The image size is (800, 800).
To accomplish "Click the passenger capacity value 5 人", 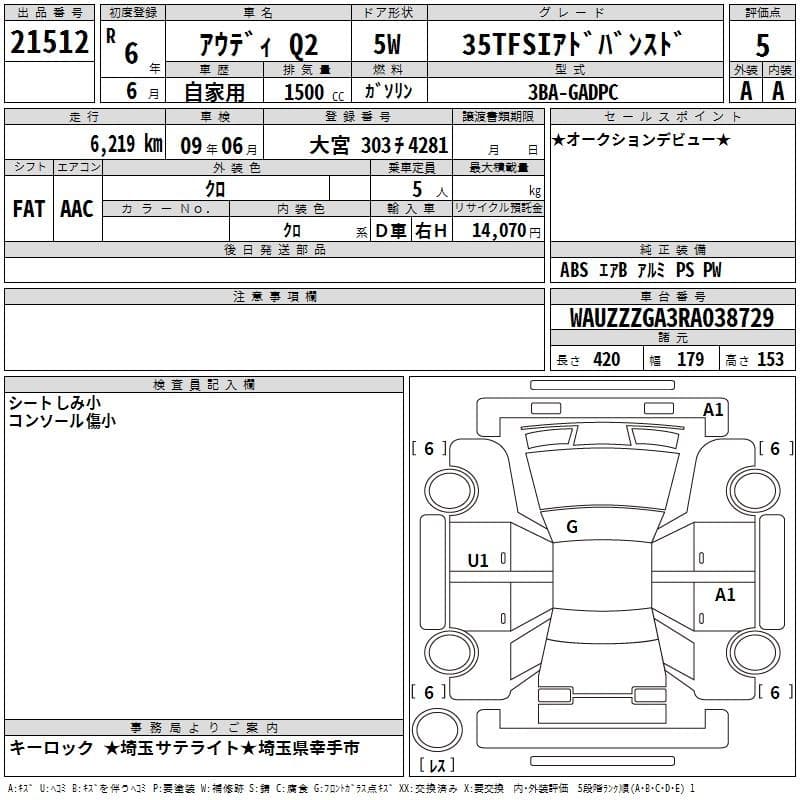I will point(430,190).
